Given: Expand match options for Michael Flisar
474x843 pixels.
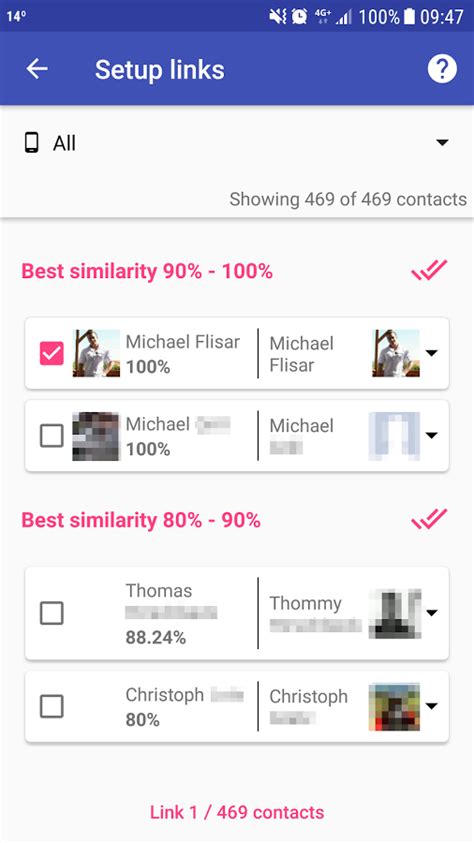Looking at the screenshot, I should (432, 353).
